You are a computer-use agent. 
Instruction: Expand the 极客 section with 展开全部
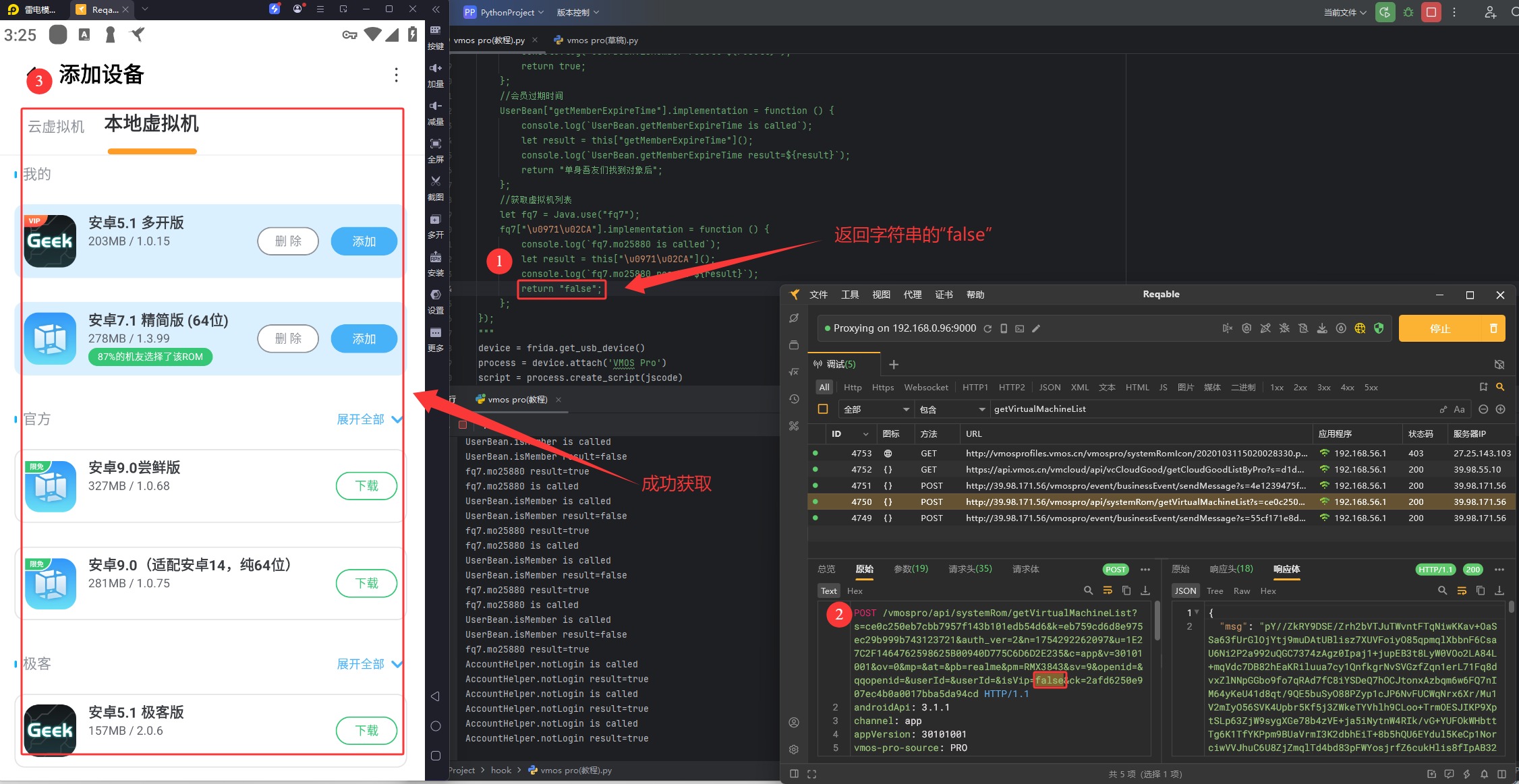pos(370,664)
